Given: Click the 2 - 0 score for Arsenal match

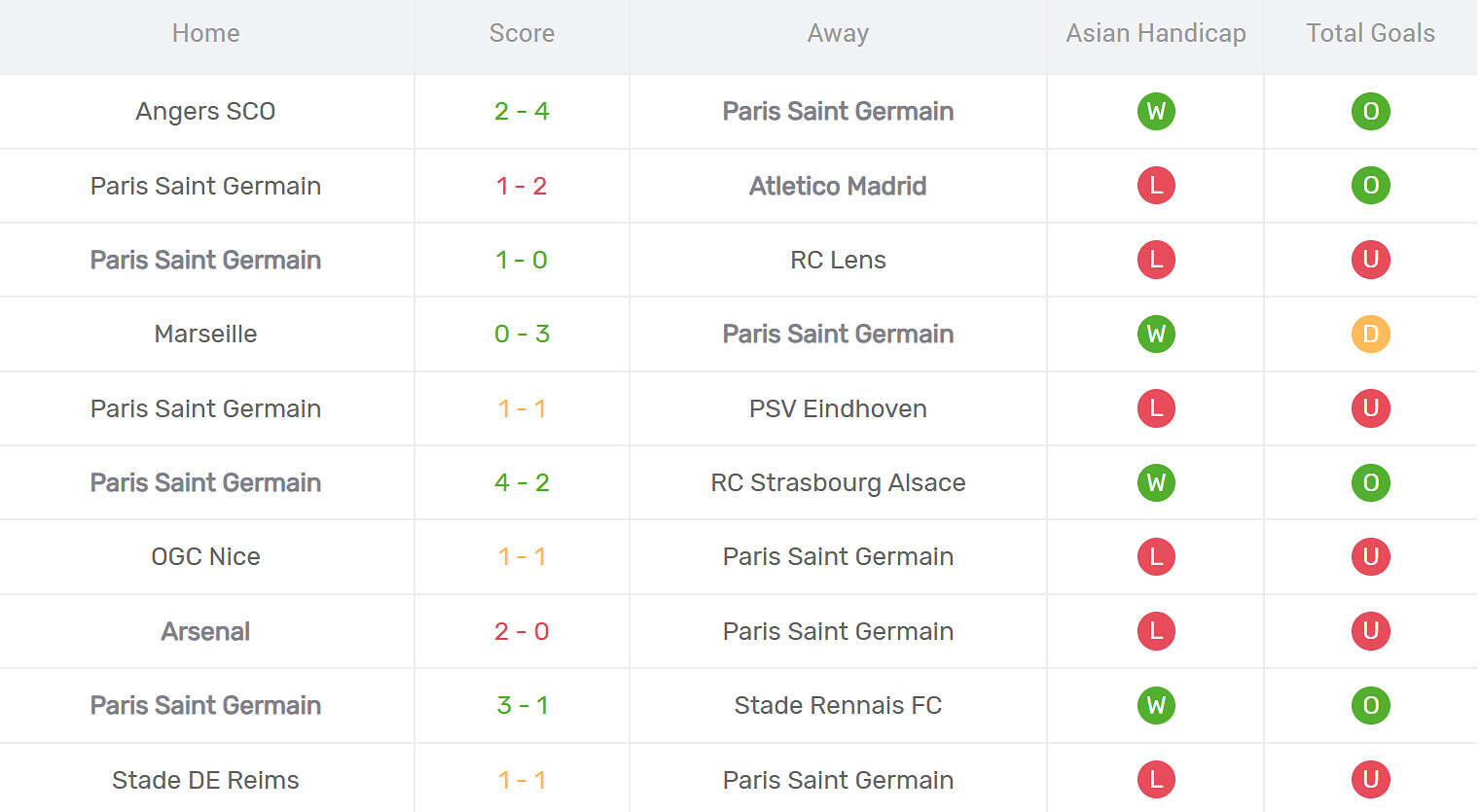Looking at the screenshot, I should point(522,631).
